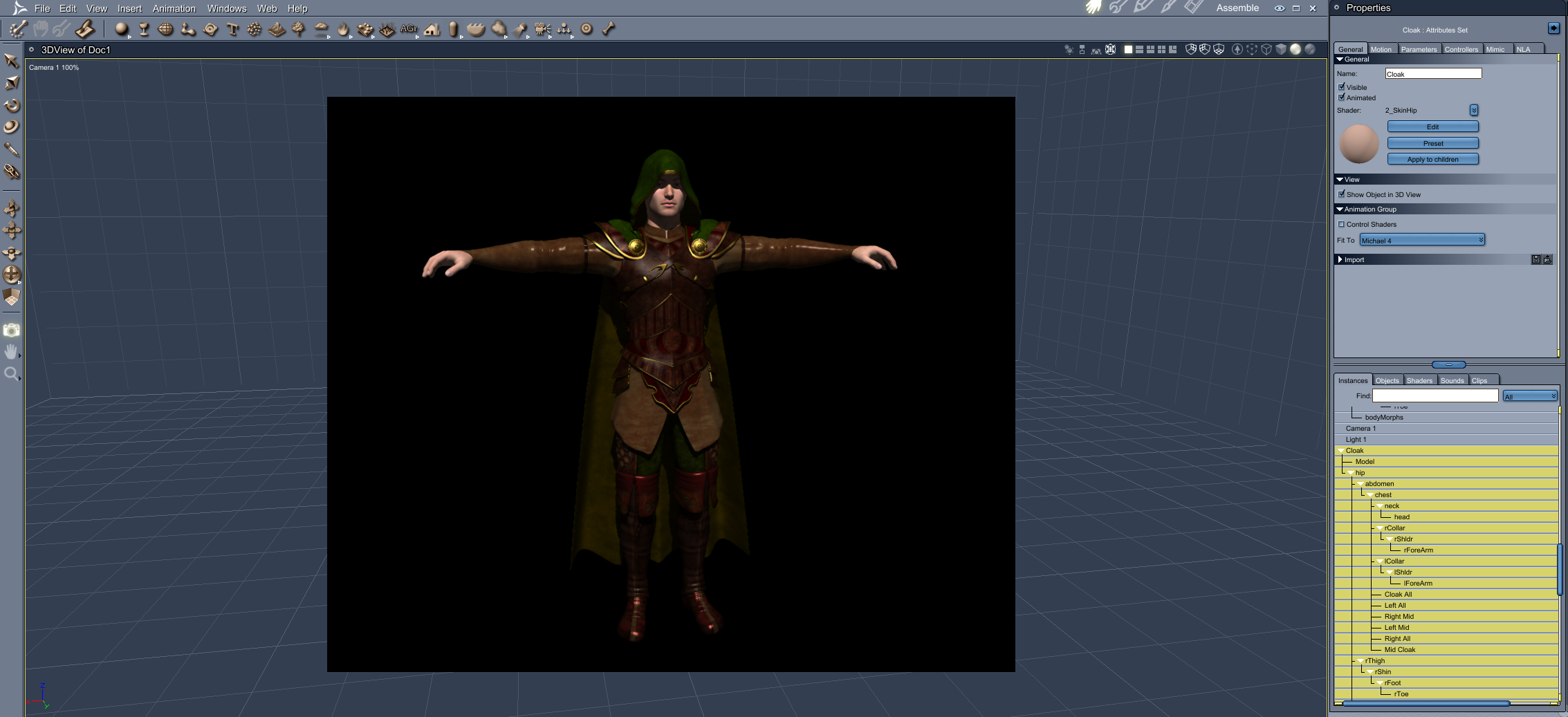Open the Texture room brush icon
Screen dimensions: 1568x717
click(1168, 8)
